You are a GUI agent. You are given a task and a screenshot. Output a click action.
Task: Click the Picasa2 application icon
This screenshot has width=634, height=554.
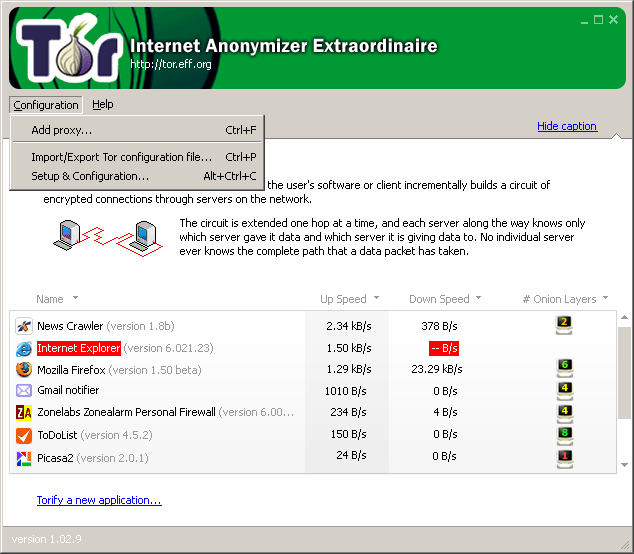pyautogui.click(x=24, y=457)
